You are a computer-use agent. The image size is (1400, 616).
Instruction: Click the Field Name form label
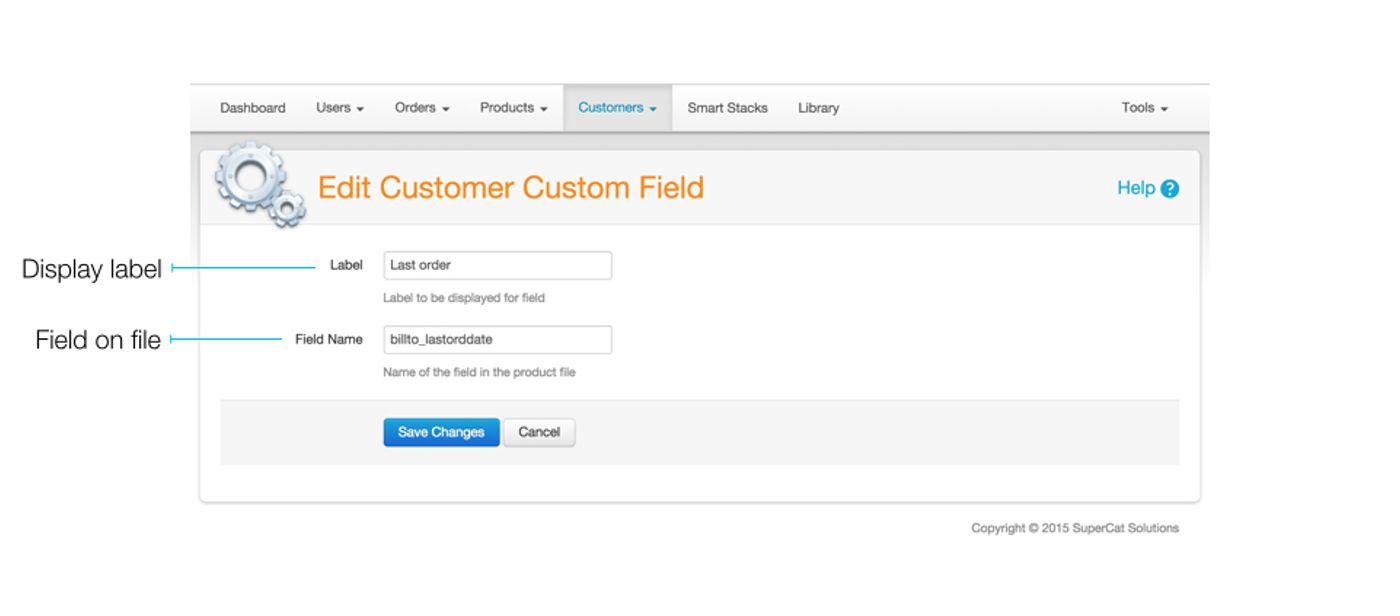point(329,339)
